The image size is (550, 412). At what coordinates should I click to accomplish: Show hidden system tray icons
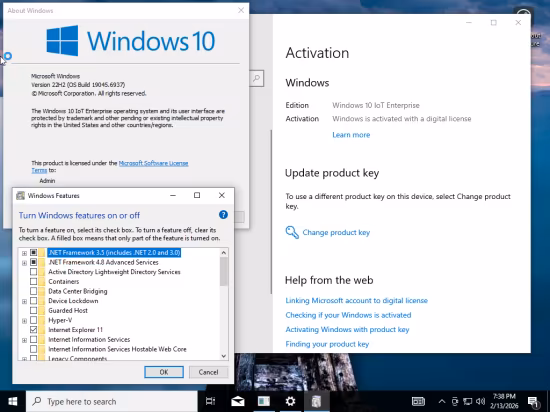(442, 401)
